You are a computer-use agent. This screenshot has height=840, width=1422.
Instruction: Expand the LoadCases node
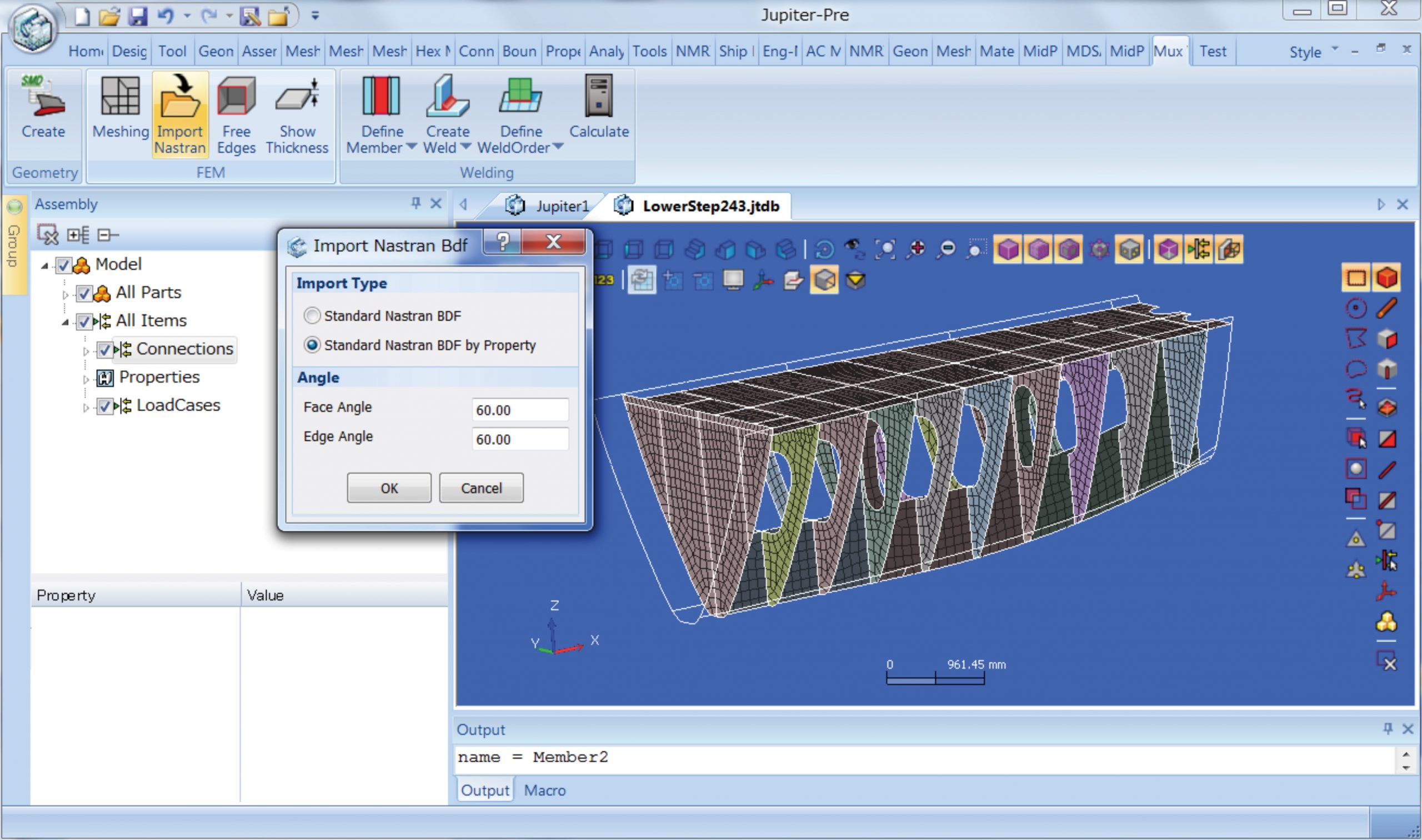tap(86, 407)
